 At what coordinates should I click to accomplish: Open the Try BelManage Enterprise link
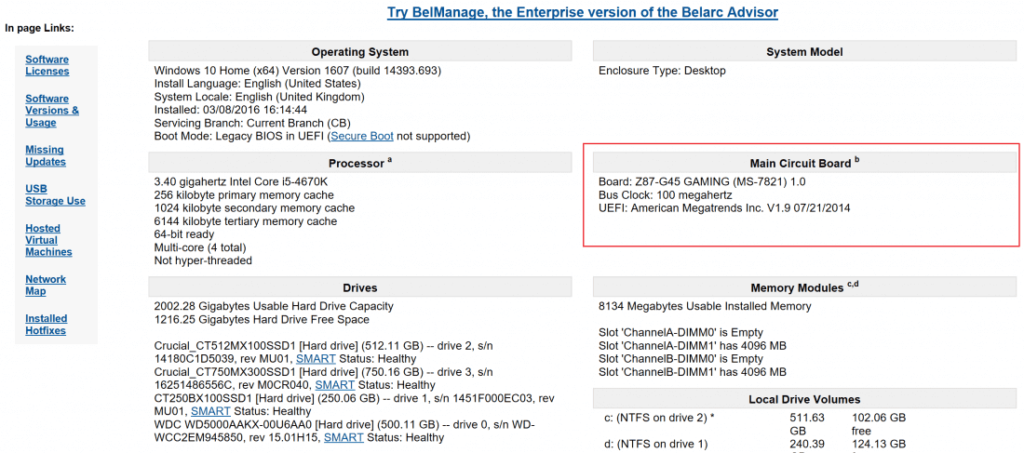[x=582, y=13]
